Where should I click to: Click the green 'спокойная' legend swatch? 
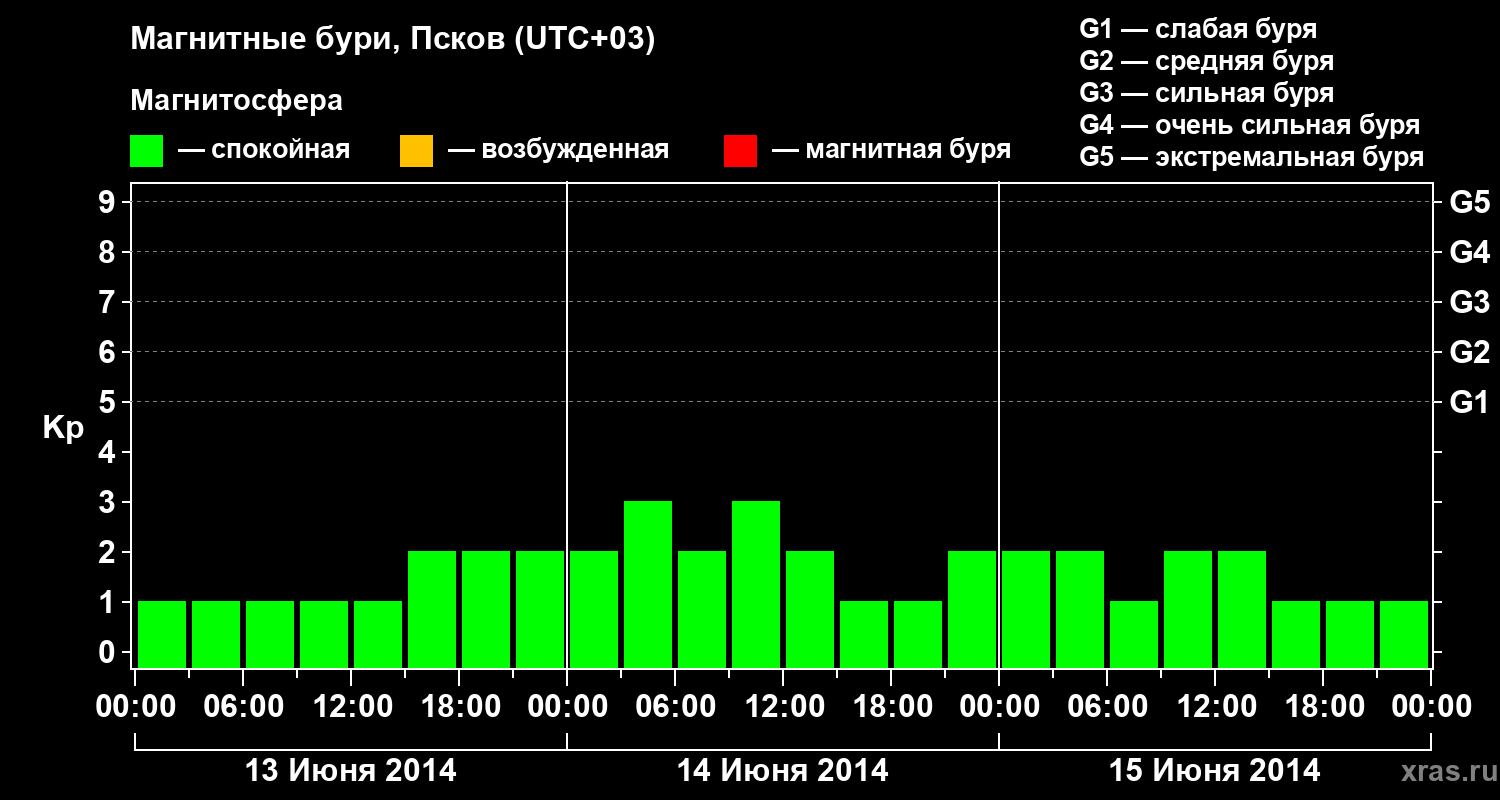tap(146, 151)
